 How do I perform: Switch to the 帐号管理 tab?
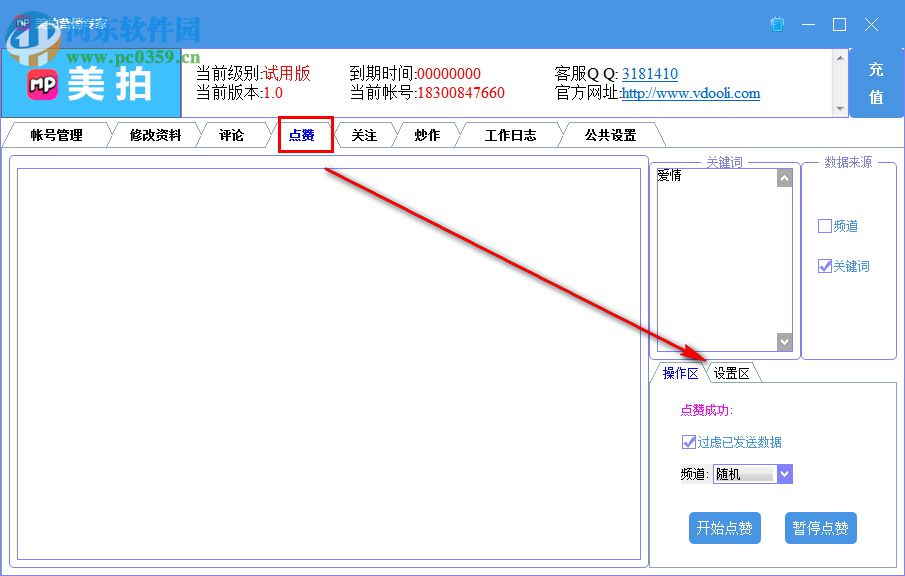coord(58,134)
